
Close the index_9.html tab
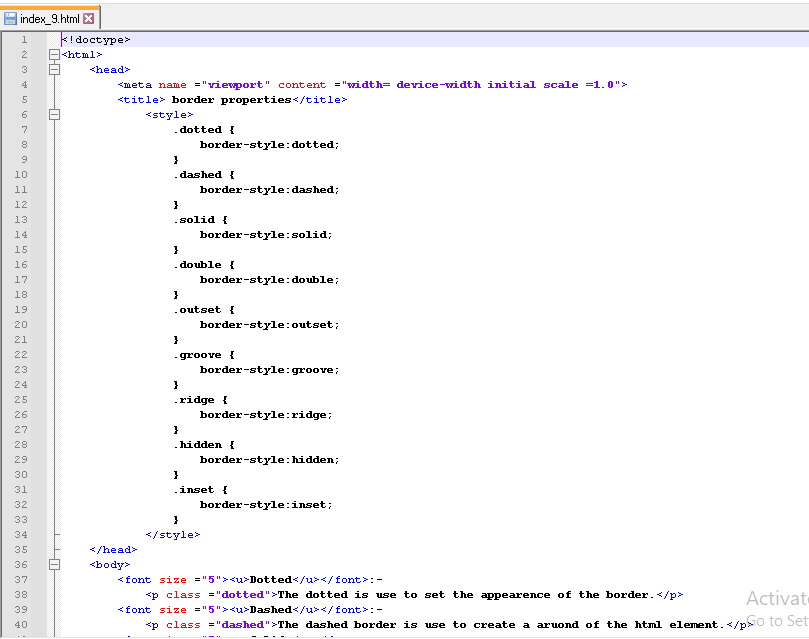point(88,19)
